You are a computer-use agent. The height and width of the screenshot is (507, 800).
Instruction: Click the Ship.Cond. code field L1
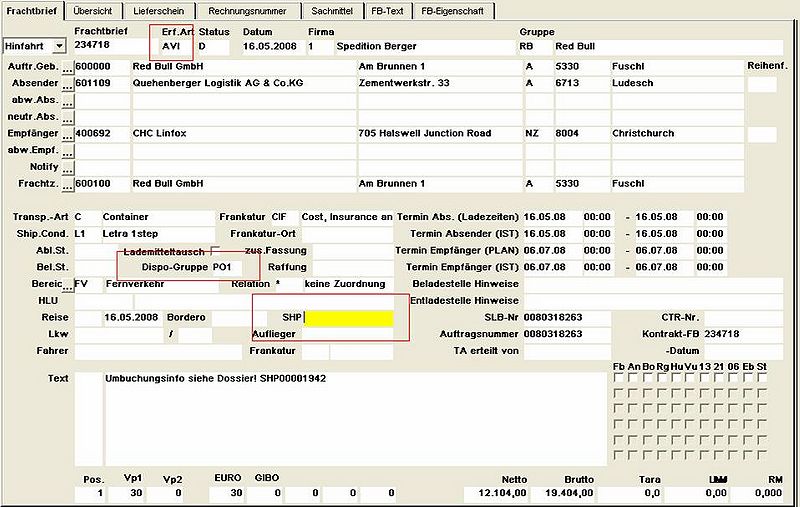click(x=87, y=234)
